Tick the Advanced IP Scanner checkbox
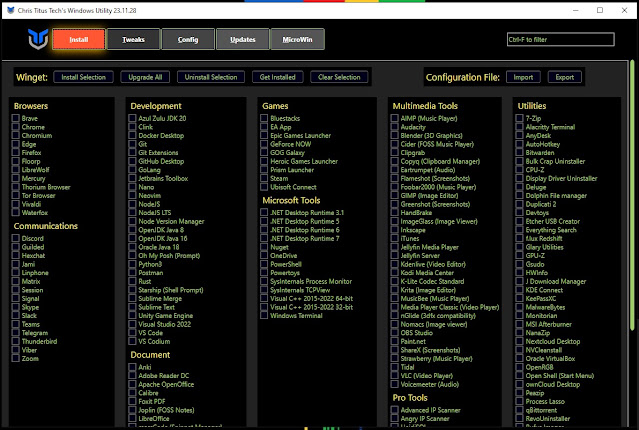 [395, 410]
